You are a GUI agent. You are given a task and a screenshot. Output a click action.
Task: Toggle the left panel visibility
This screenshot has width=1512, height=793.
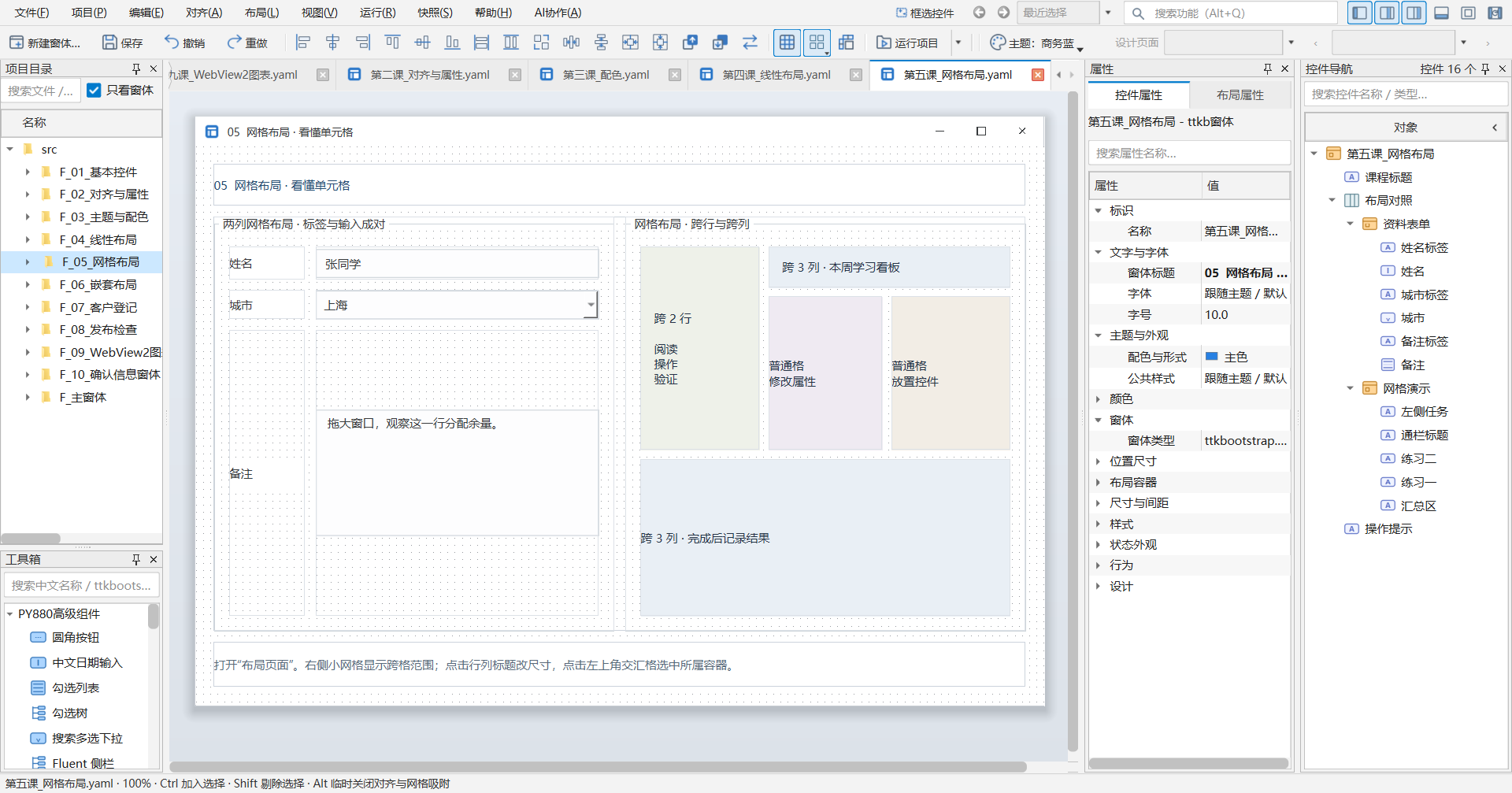pos(1359,13)
